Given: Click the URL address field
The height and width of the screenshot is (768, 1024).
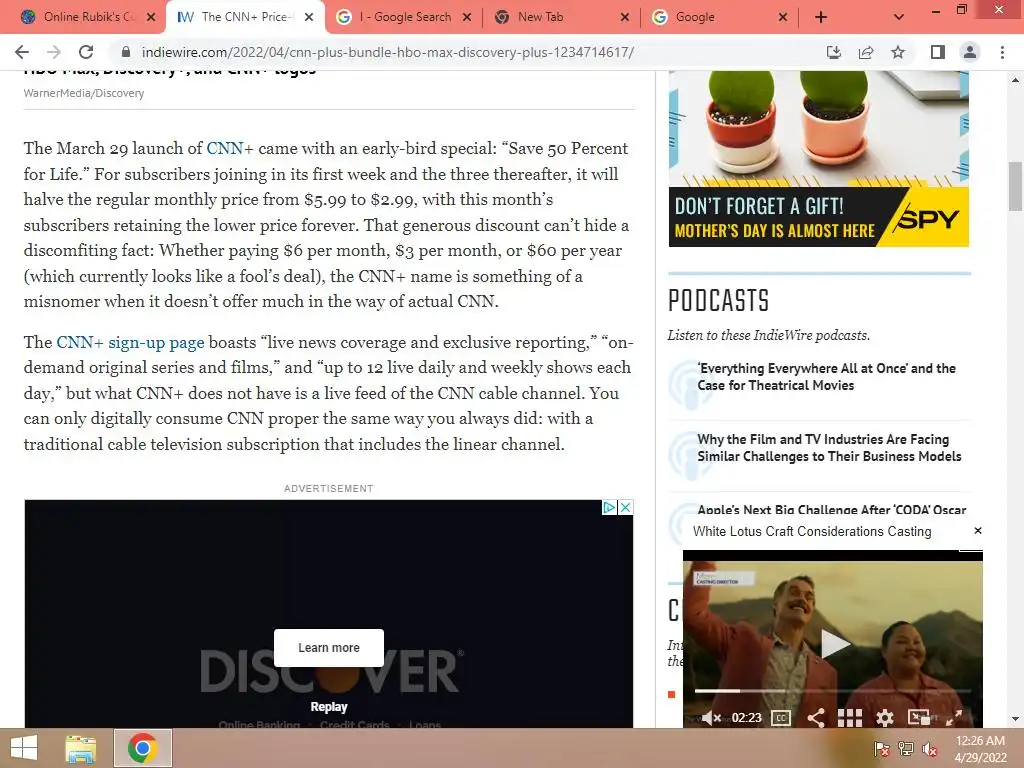Looking at the screenshot, I should [x=387, y=52].
